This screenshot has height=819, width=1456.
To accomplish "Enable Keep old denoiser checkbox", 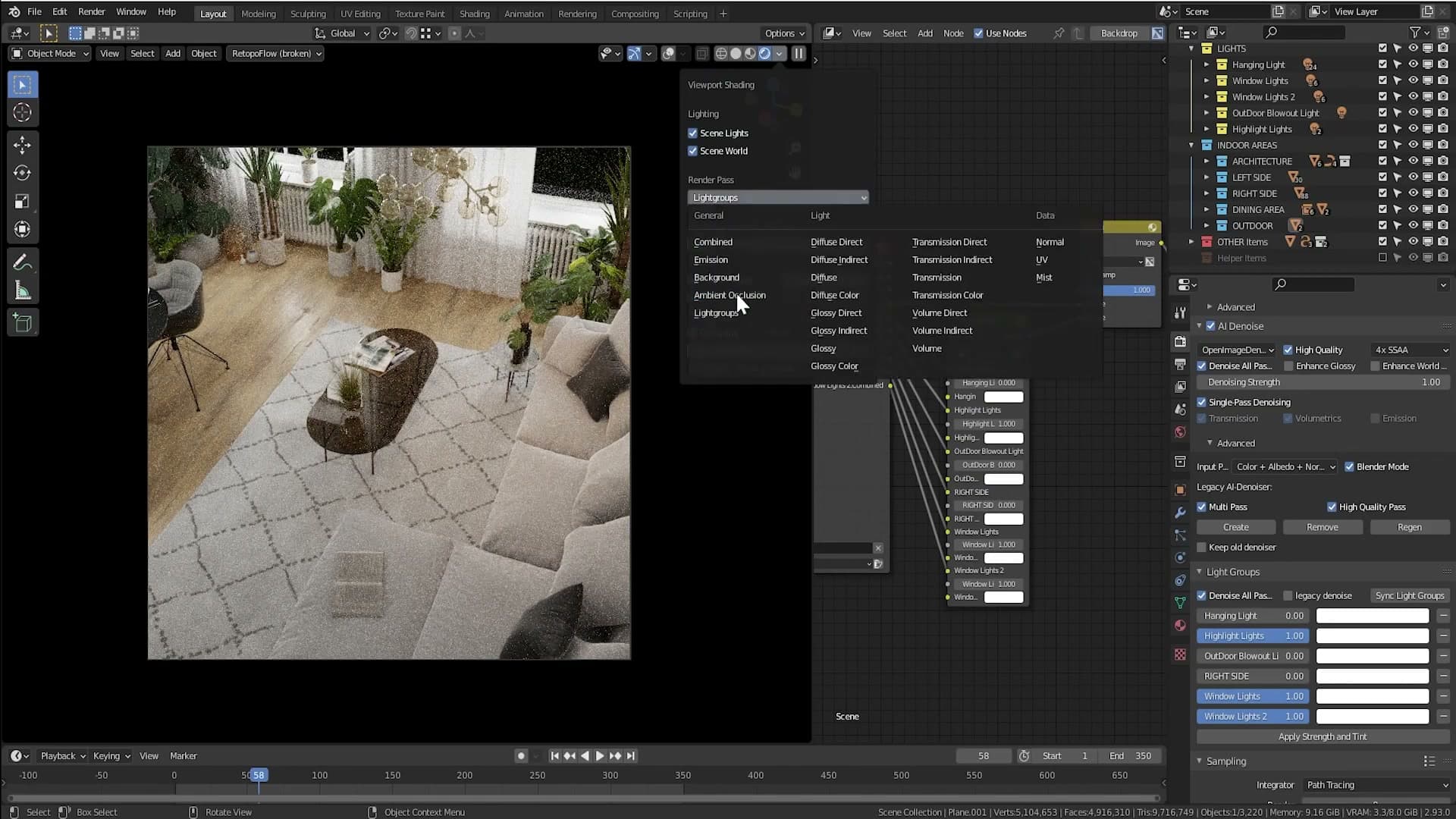I will coord(1201,547).
